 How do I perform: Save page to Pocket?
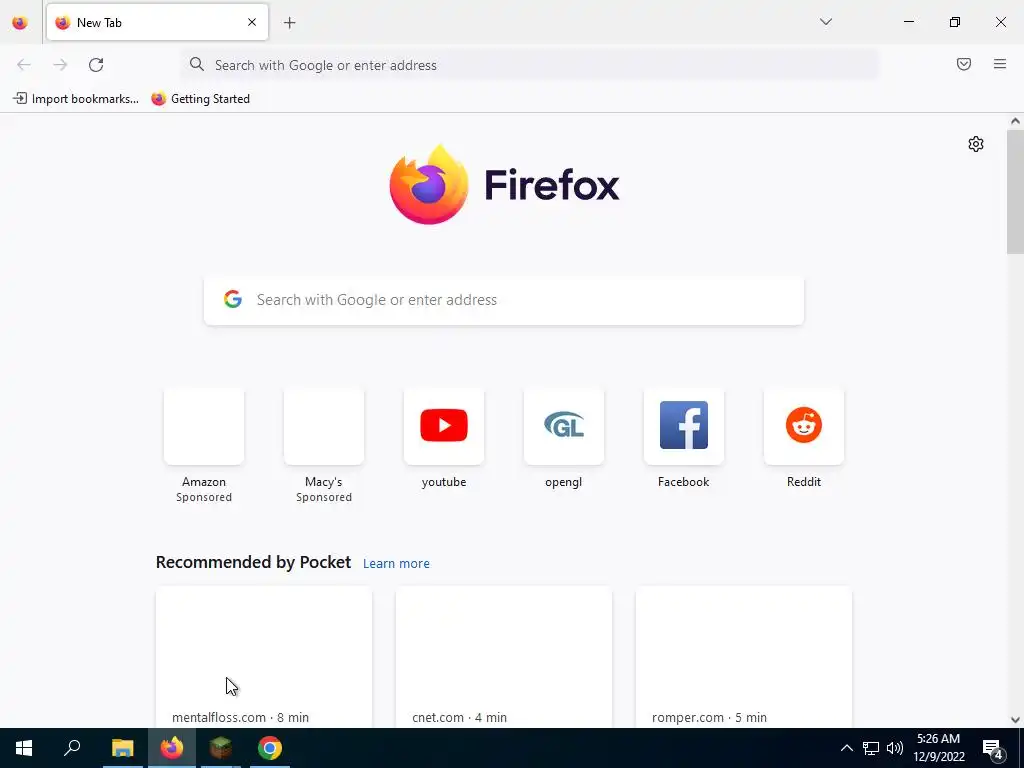pyautogui.click(x=964, y=64)
